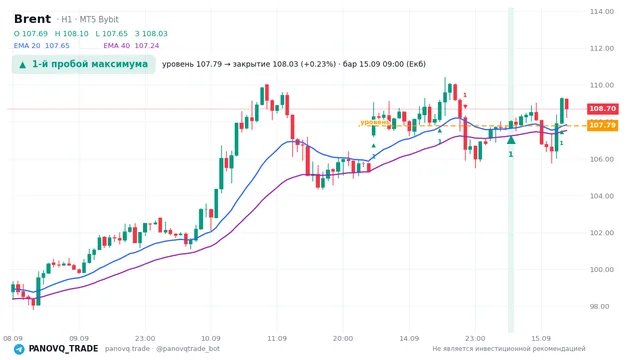Click the low price 'L 107.65'
Image resolution: width=640 pixels, height=360 pixels.
[x=111, y=34]
